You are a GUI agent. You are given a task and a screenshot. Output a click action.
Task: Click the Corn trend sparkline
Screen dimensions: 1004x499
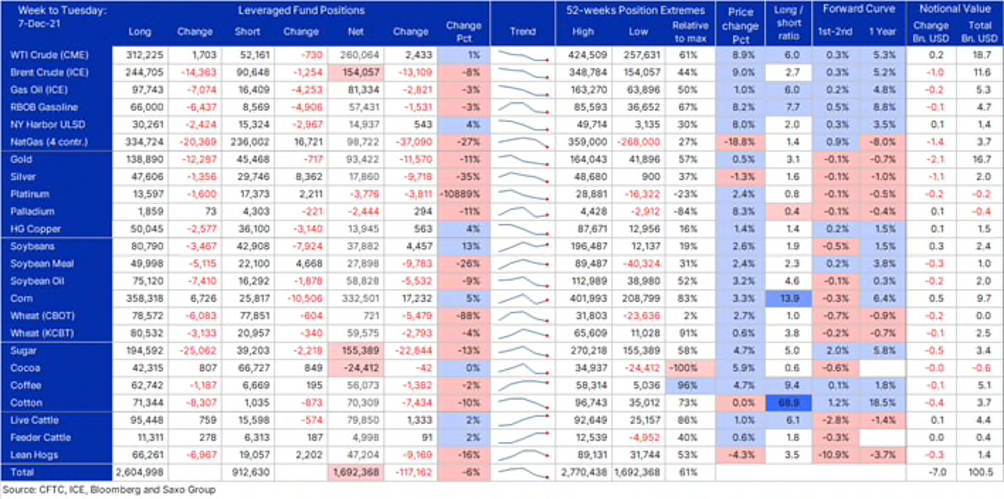coord(523,299)
